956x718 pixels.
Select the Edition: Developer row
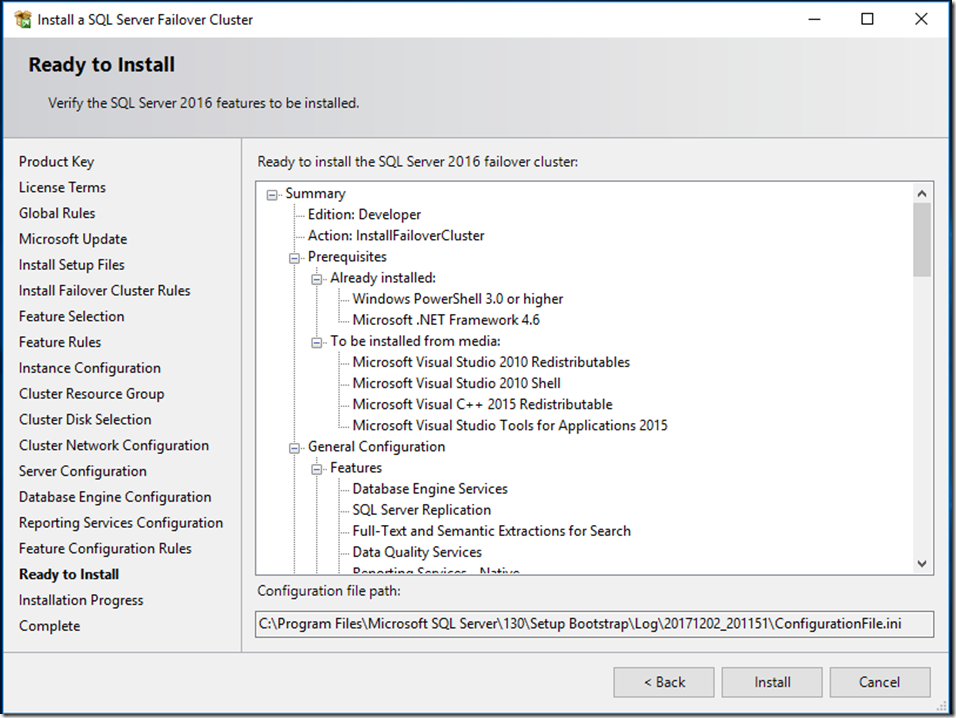[x=364, y=215]
